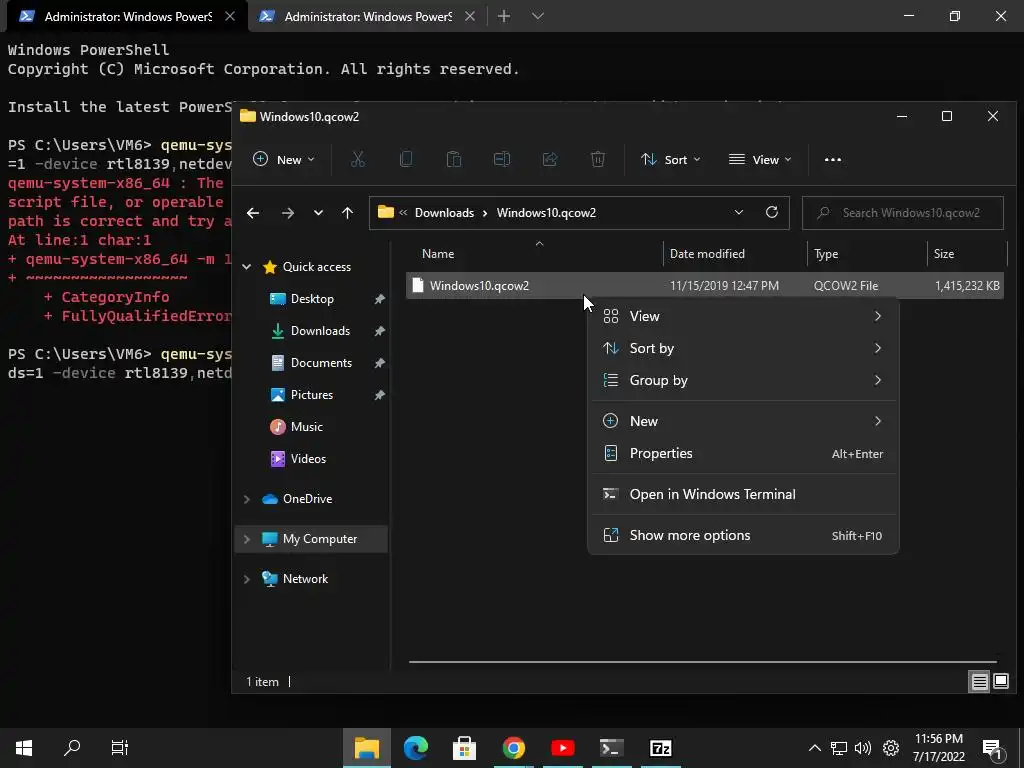Open the notification center icon
This screenshot has height=768, width=1024.
point(991,749)
